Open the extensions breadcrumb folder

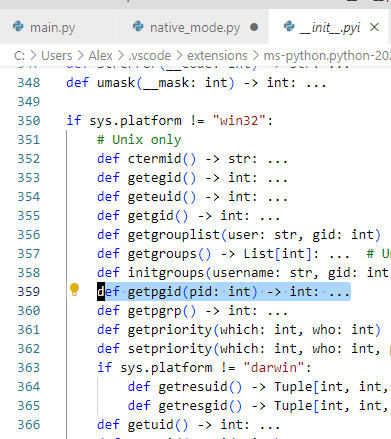217,55
